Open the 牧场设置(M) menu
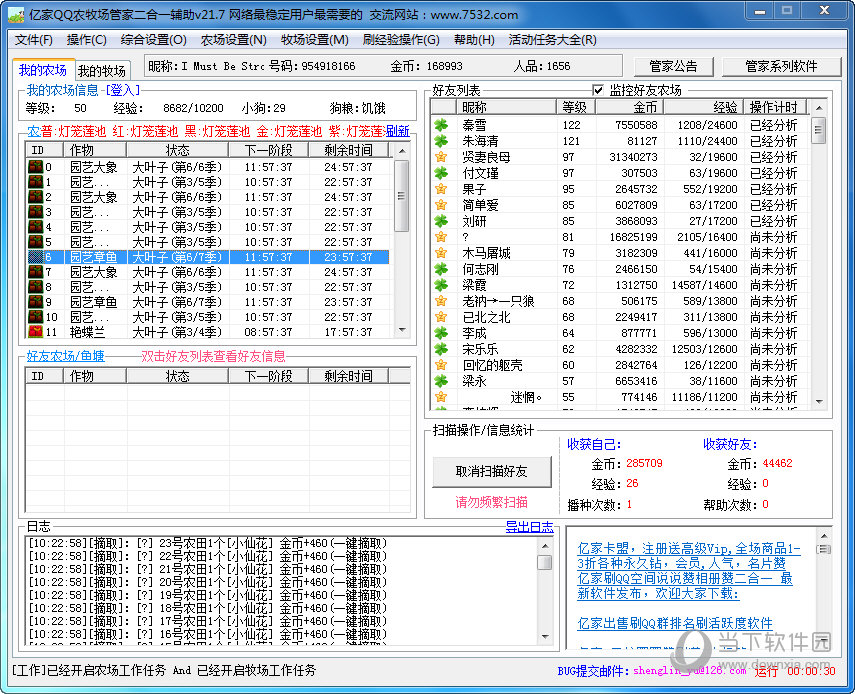Screen dimensions: 855x694 click(x=315, y=40)
